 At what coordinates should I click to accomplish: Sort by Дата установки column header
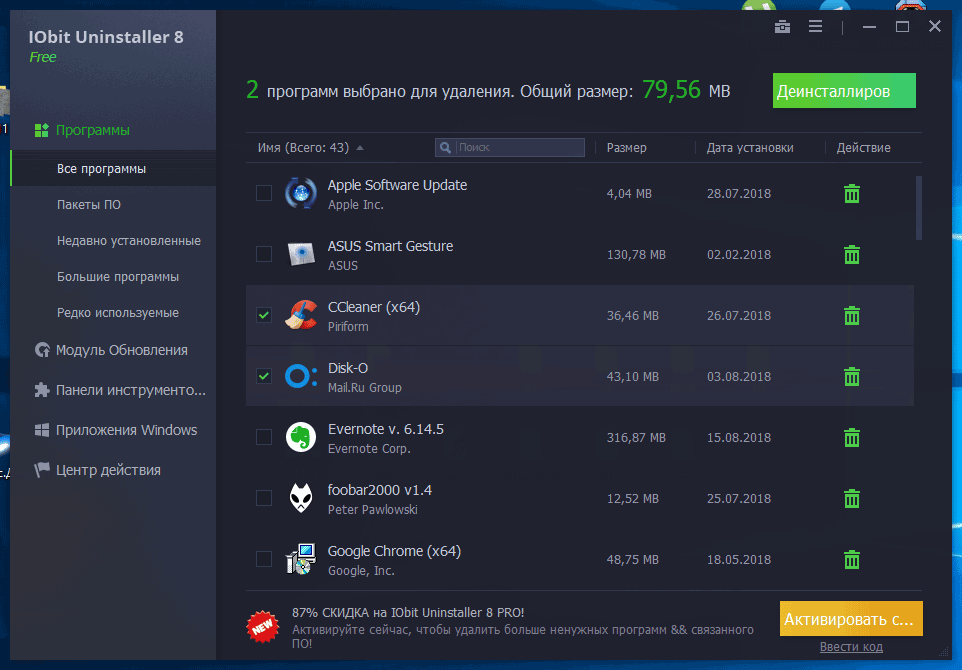click(x=750, y=148)
